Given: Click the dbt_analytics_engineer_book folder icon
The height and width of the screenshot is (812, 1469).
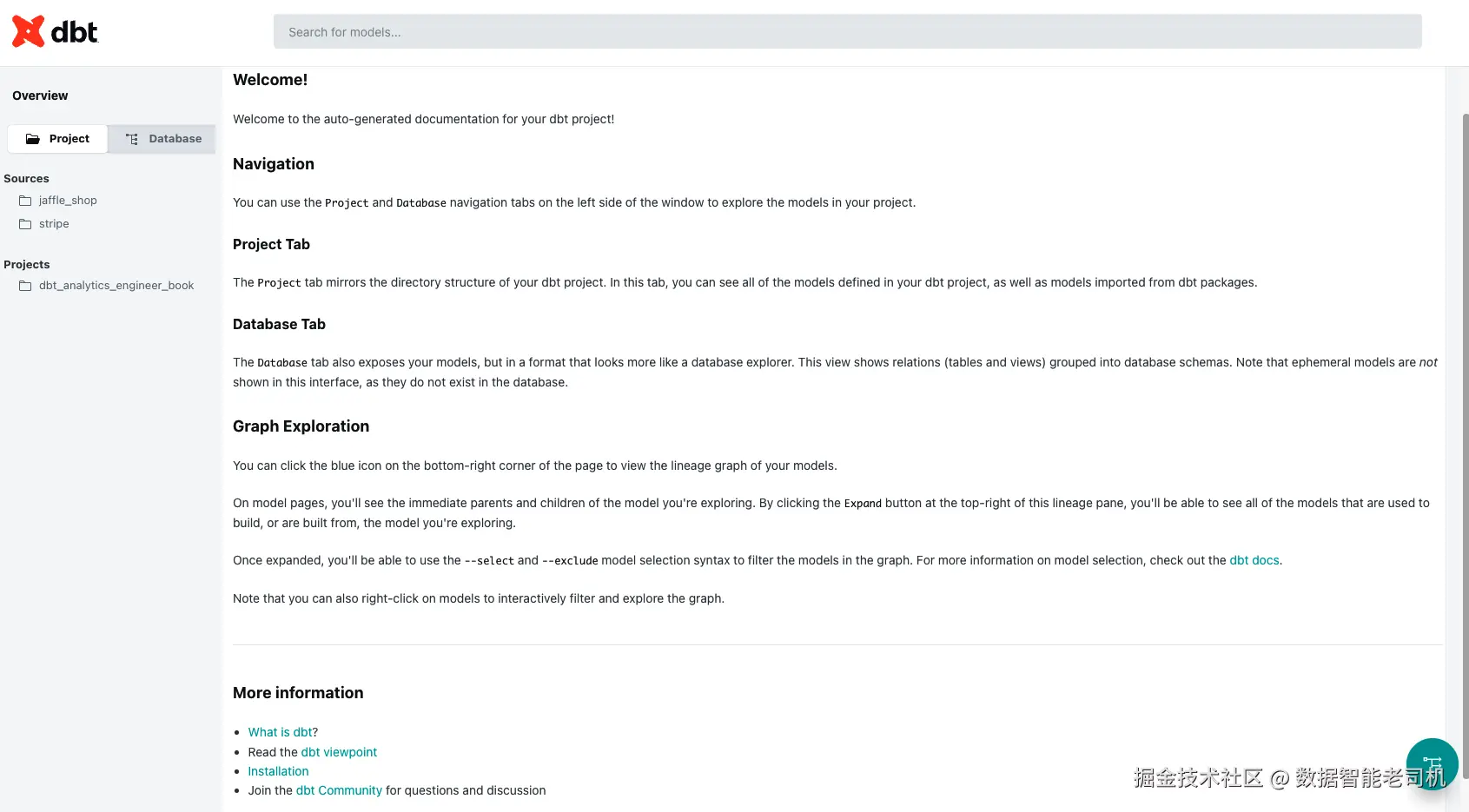Looking at the screenshot, I should tap(25, 286).
